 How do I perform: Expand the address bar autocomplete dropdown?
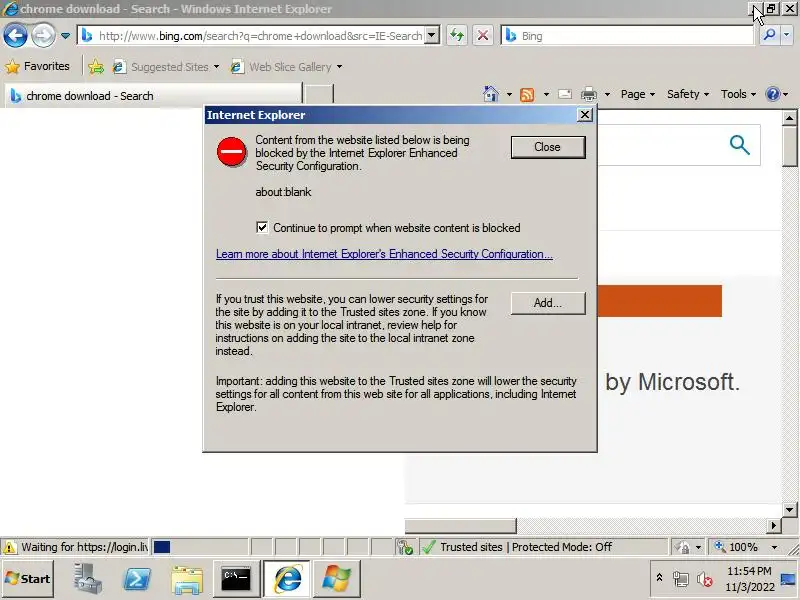pyautogui.click(x=432, y=36)
